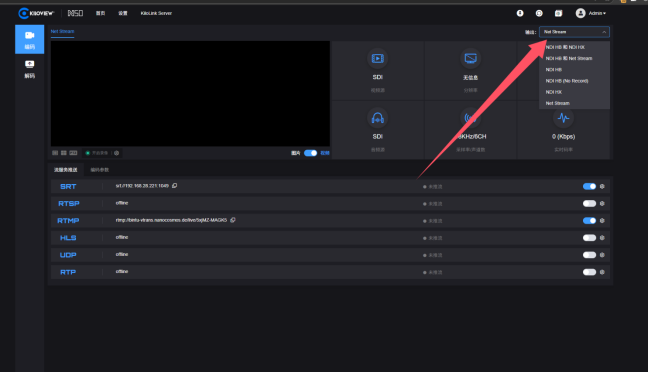This screenshot has height=373, width=648.
Task: Switch to the encoding parameters tab
Action: coord(100,170)
